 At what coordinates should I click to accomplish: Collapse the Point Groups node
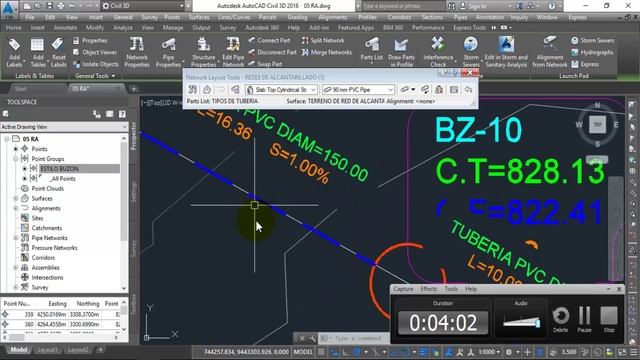tap(16, 159)
